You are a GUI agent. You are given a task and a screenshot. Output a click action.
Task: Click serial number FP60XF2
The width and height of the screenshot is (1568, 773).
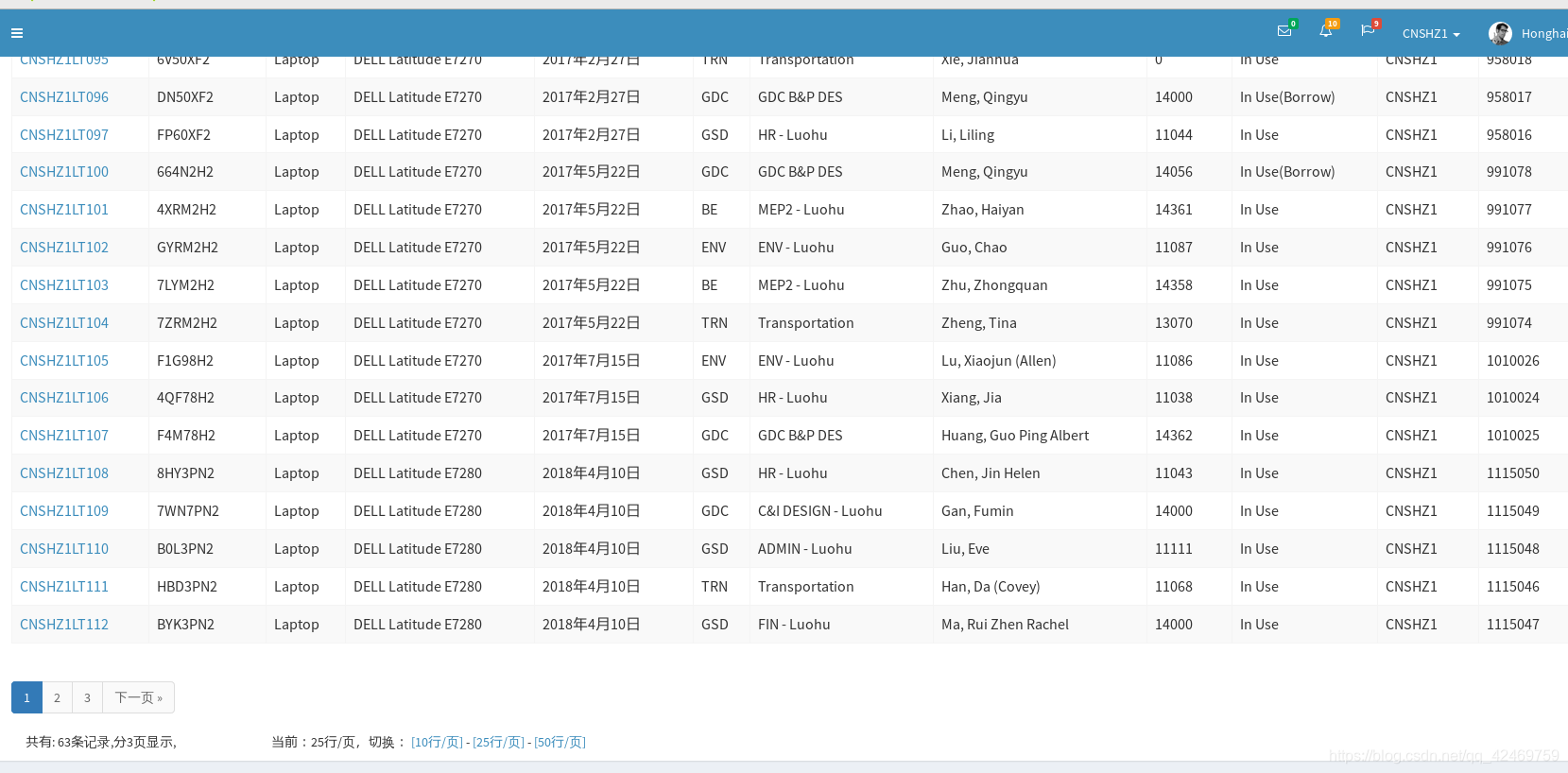point(183,134)
